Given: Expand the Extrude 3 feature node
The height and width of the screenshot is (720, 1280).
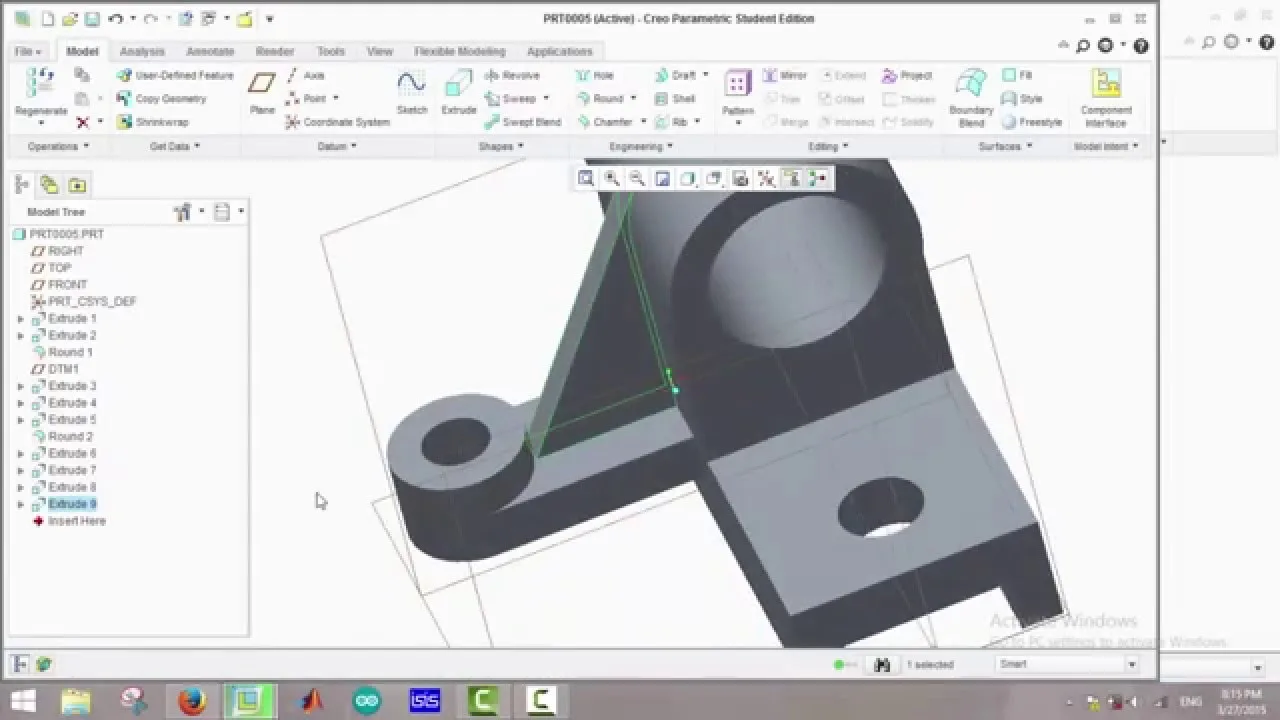Looking at the screenshot, I should click(x=21, y=386).
